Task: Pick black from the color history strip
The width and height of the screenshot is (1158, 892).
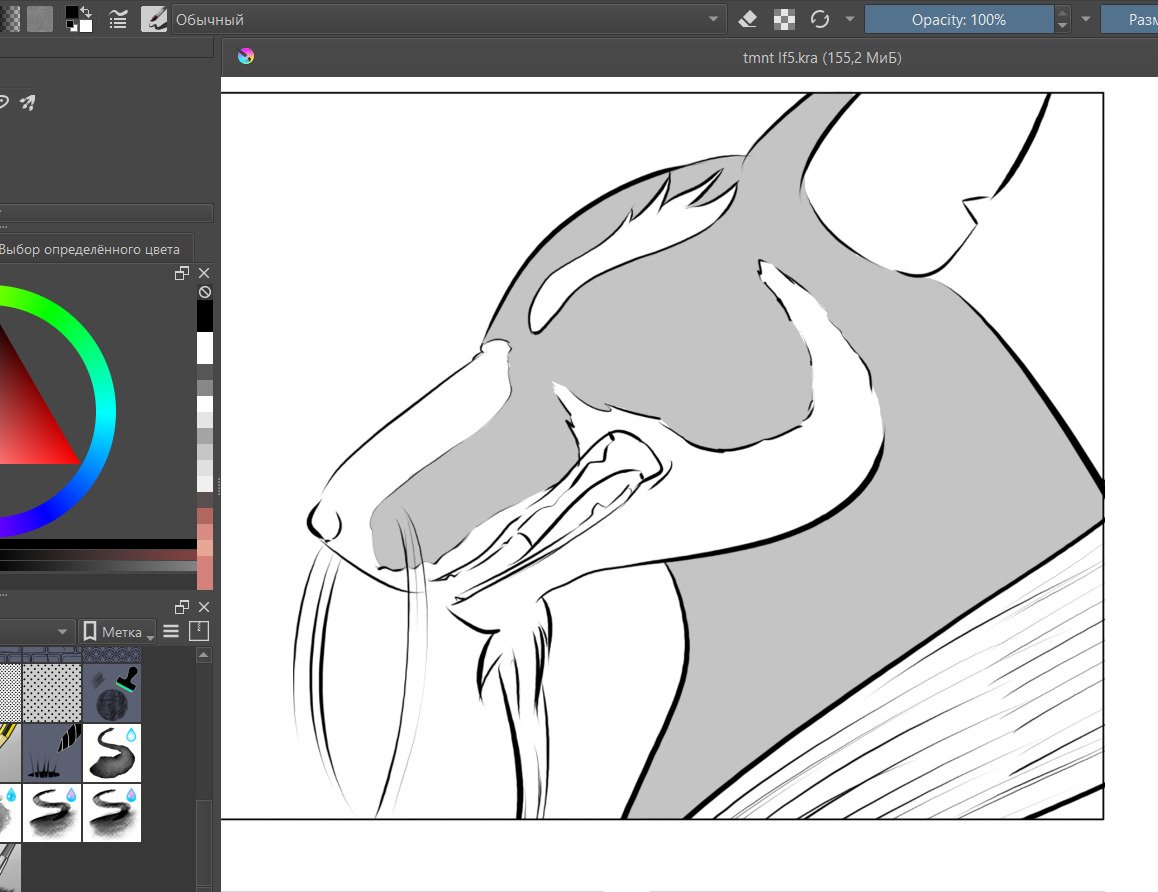Action: [205, 315]
